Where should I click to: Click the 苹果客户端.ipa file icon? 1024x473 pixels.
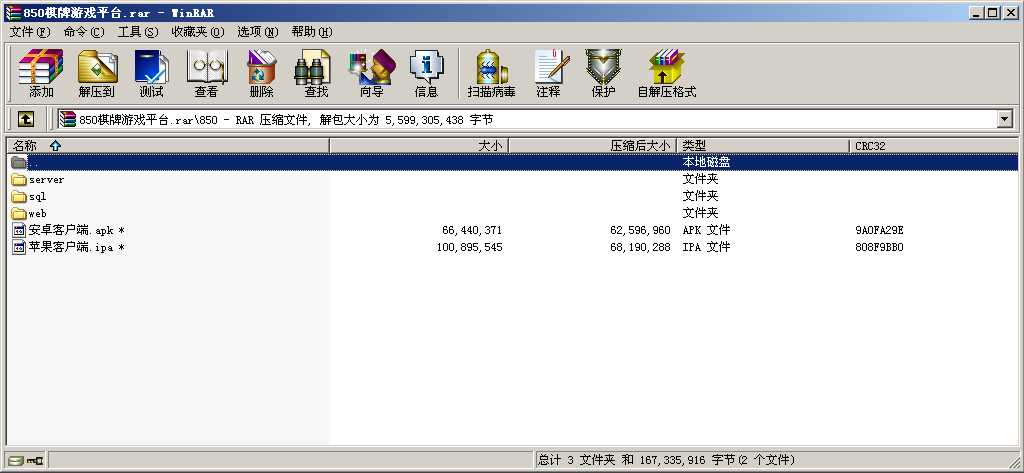point(19,247)
